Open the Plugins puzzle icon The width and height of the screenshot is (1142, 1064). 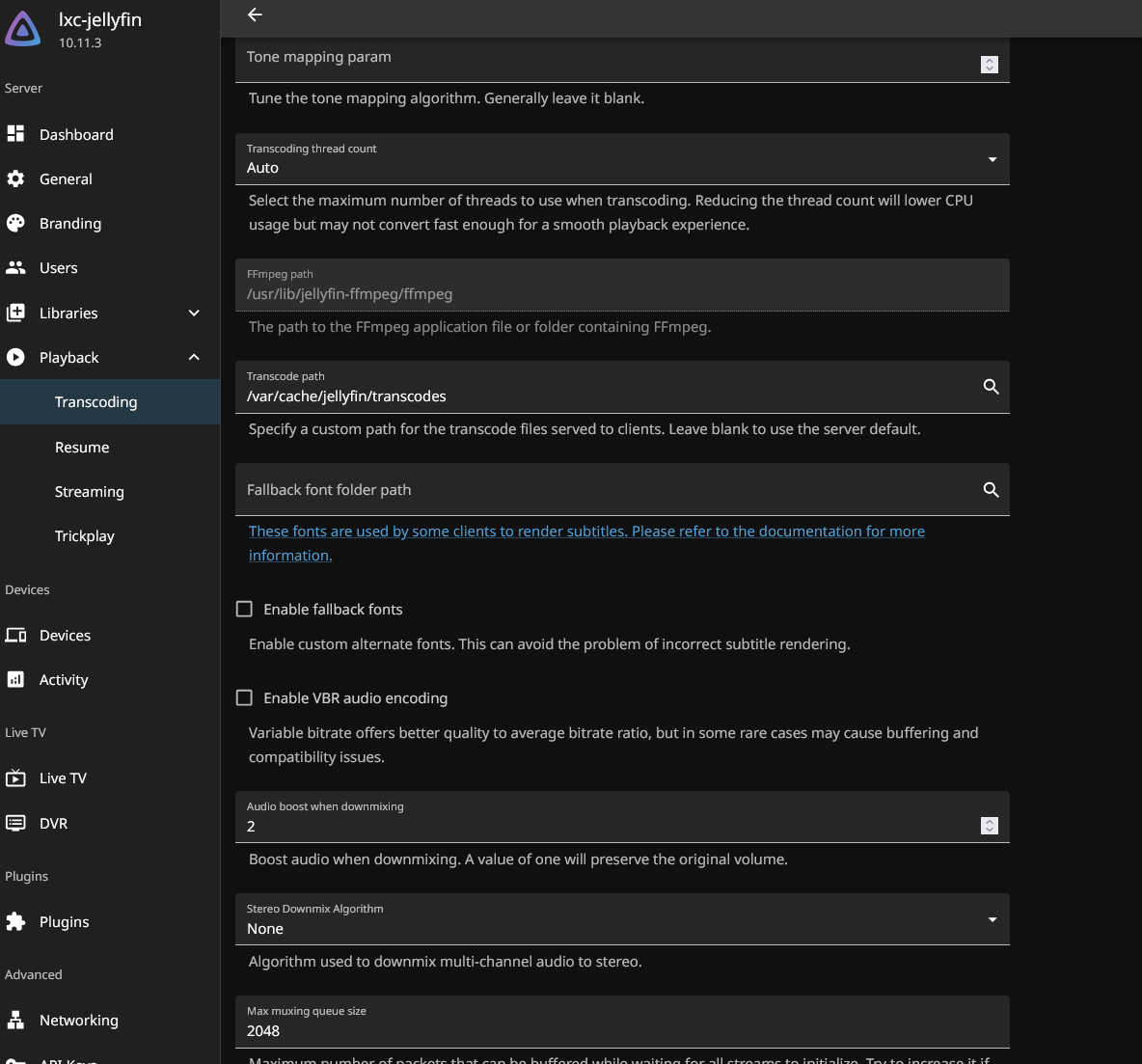[x=15, y=921]
